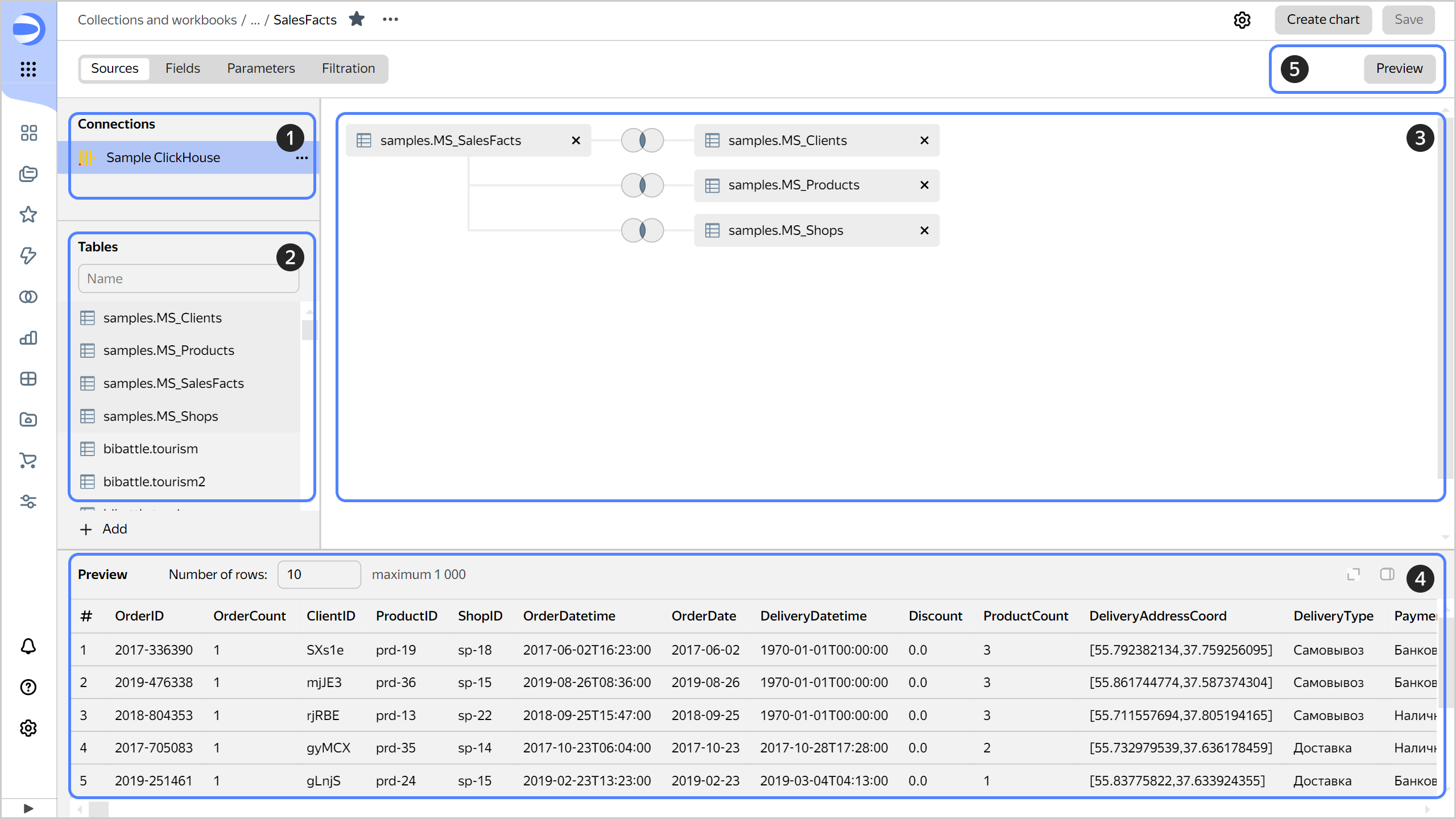Toggle the preview panel layout icon
Screen dimensions: 1456x819
[1388, 574]
